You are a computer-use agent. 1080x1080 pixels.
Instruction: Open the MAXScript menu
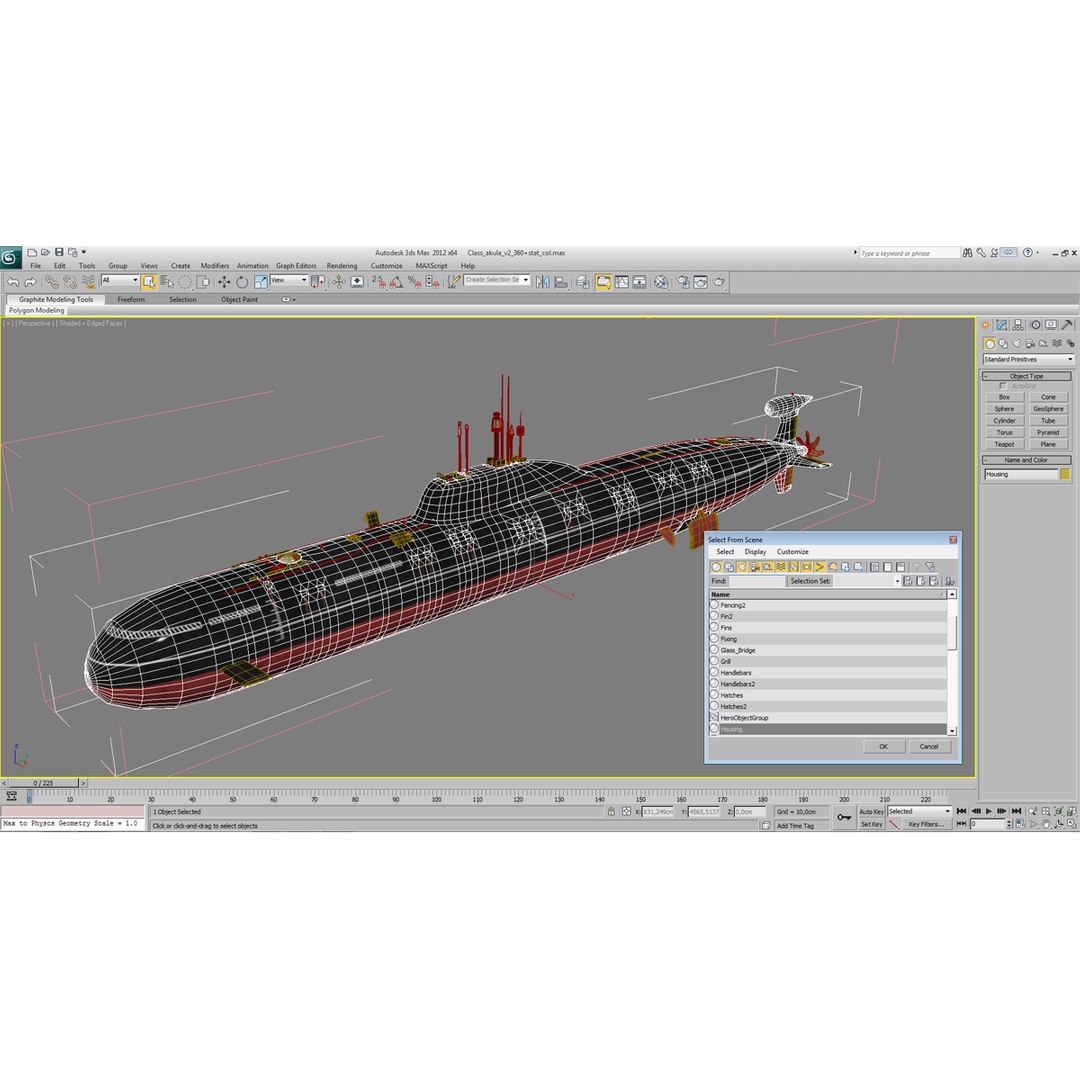click(x=431, y=266)
